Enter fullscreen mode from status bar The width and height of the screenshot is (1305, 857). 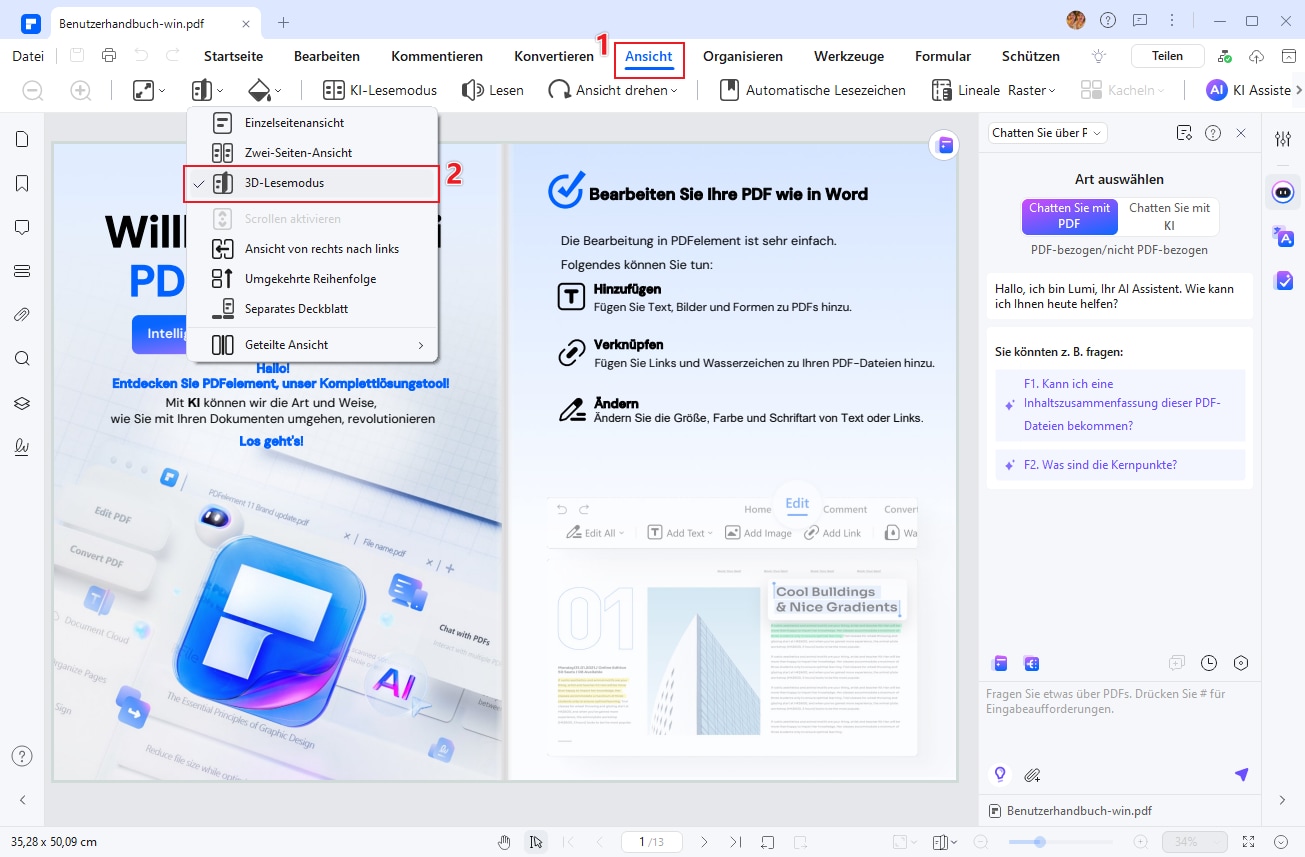click(1248, 842)
